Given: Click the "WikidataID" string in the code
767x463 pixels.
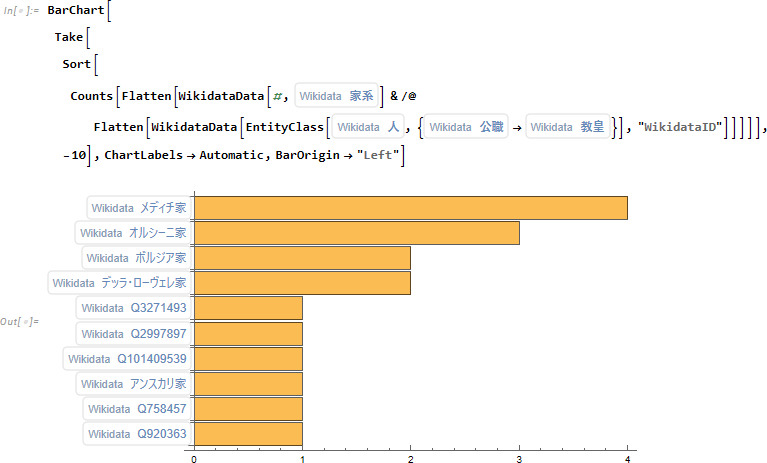Looking at the screenshot, I should (678, 127).
